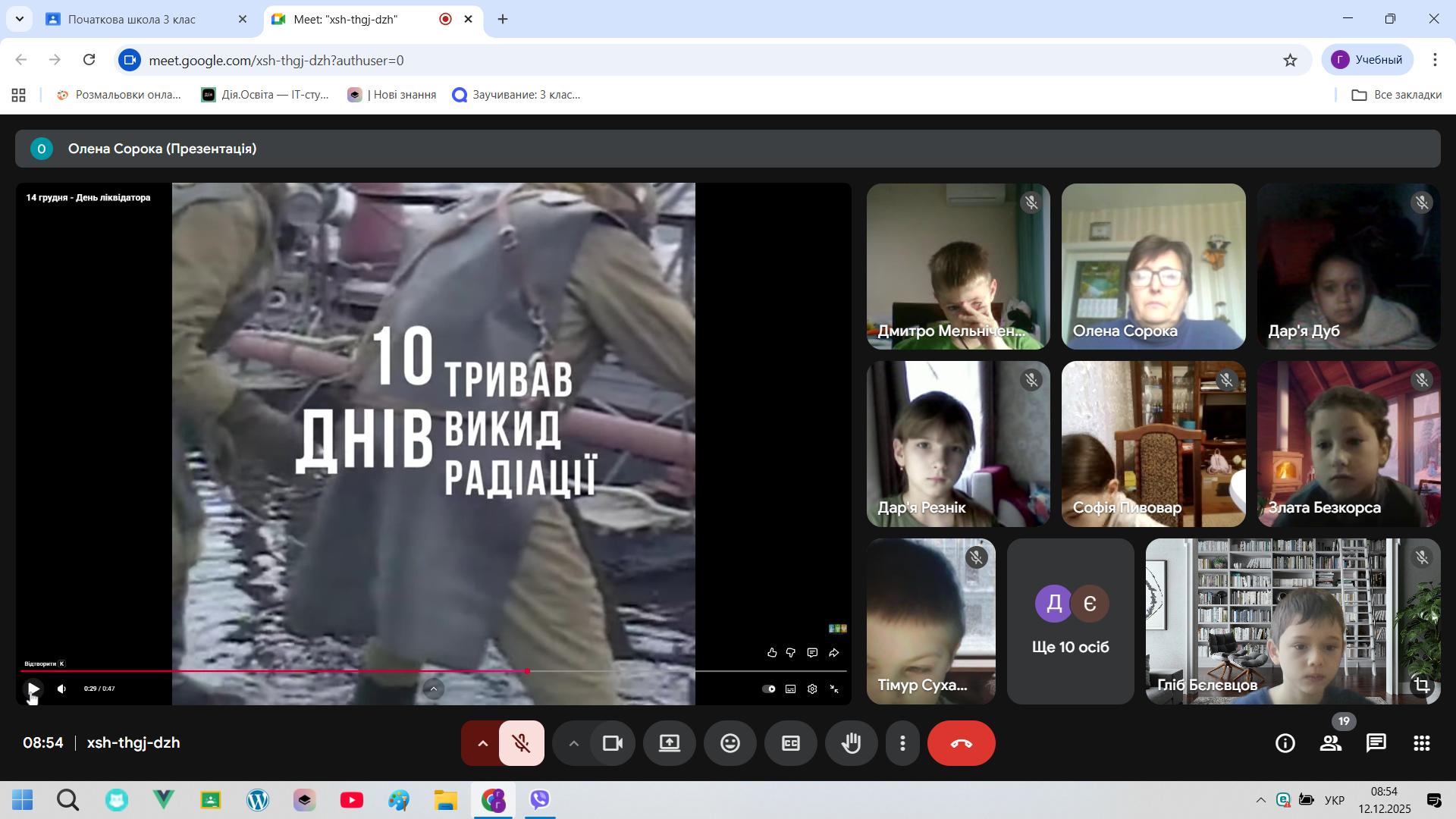Mute the video volume speaker icon

62,689
